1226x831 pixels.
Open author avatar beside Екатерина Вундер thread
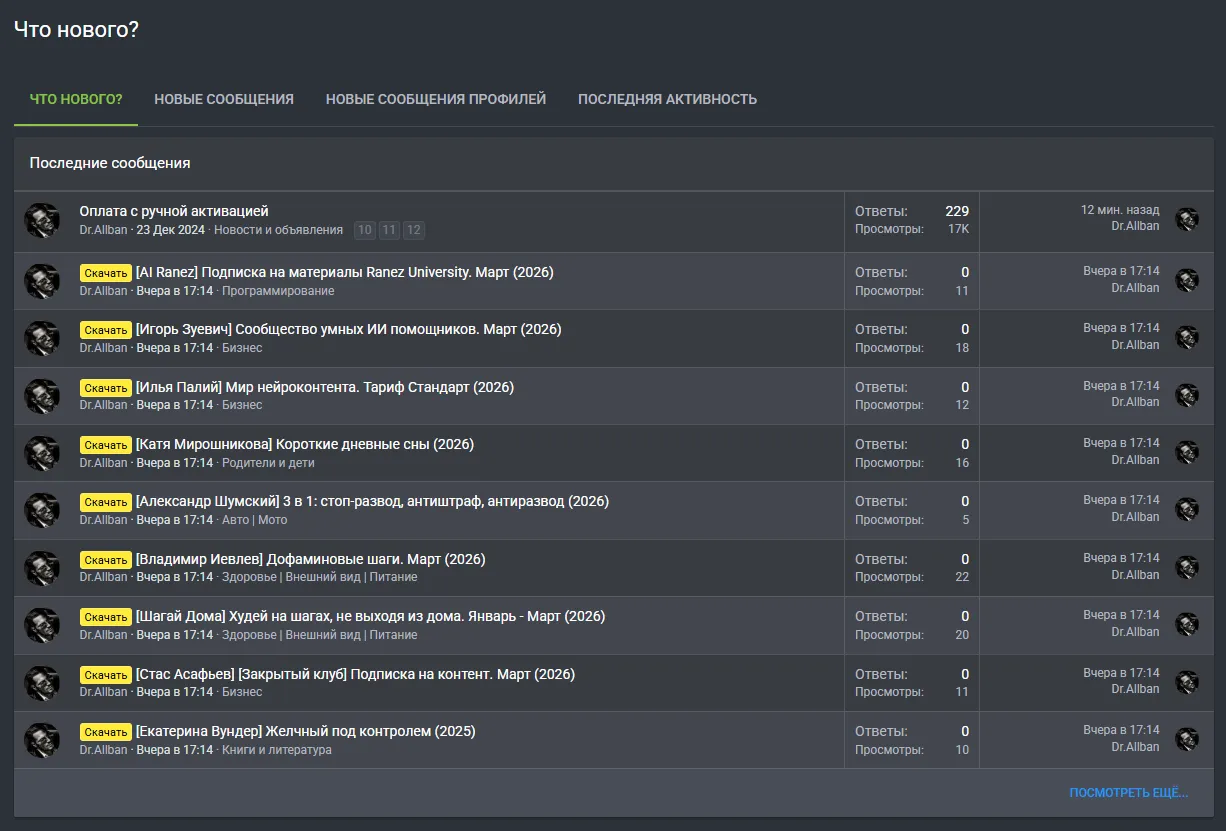[42, 740]
